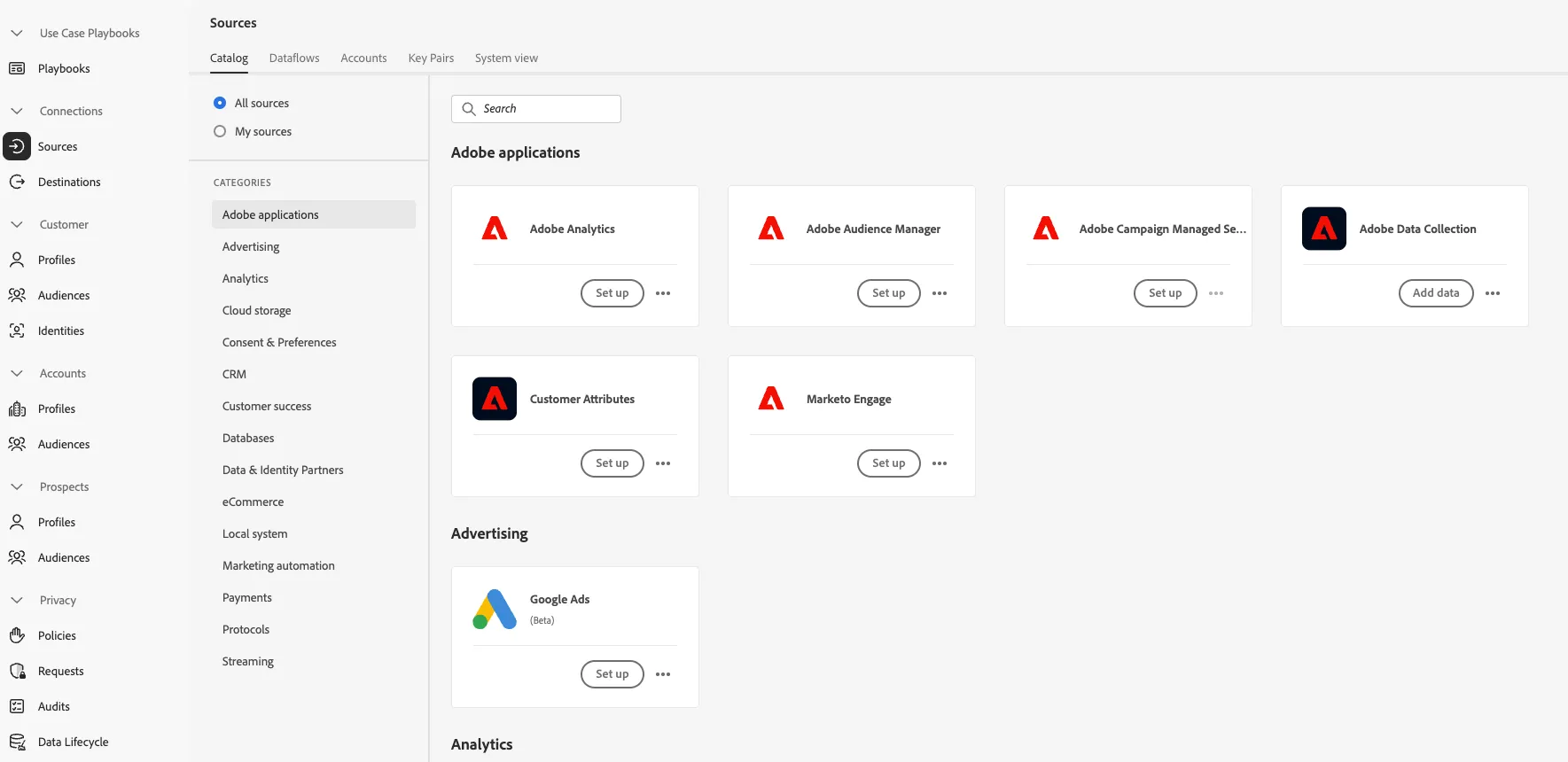This screenshot has width=1568, height=762.
Task: Switch to the Accounts tab
Action: pyautogui.click(x=363, y=58)
